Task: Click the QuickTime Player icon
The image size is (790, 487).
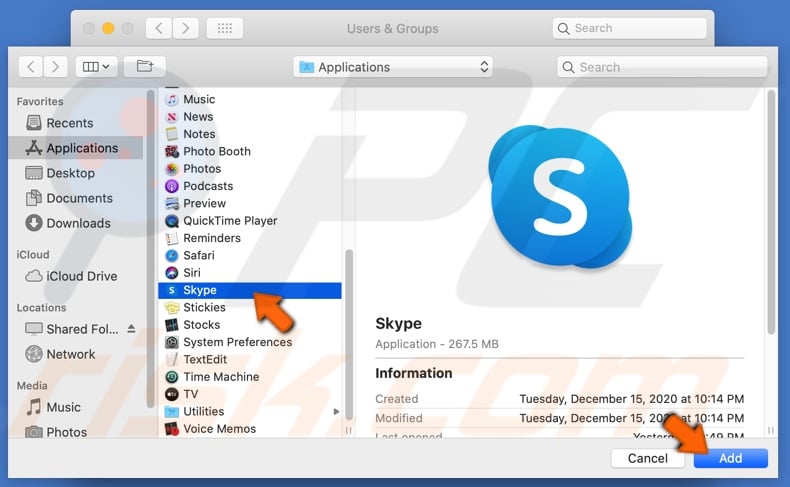Action: point(172,221)
